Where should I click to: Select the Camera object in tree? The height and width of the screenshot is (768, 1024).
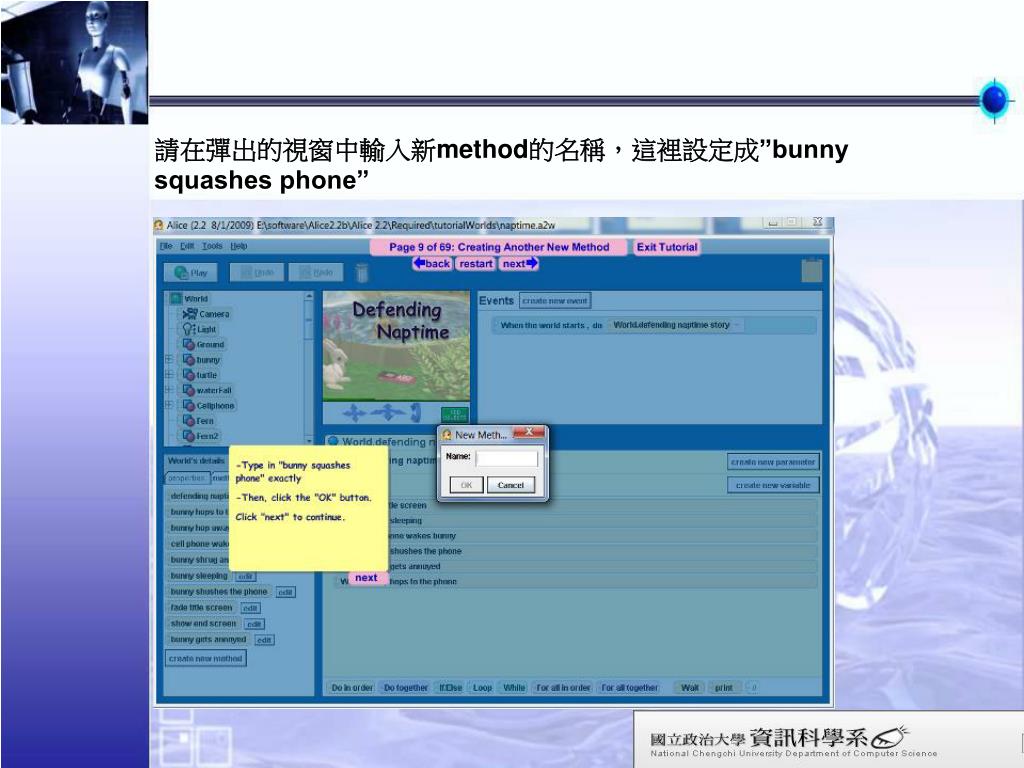pyautogui.click(x=206, y=314)
